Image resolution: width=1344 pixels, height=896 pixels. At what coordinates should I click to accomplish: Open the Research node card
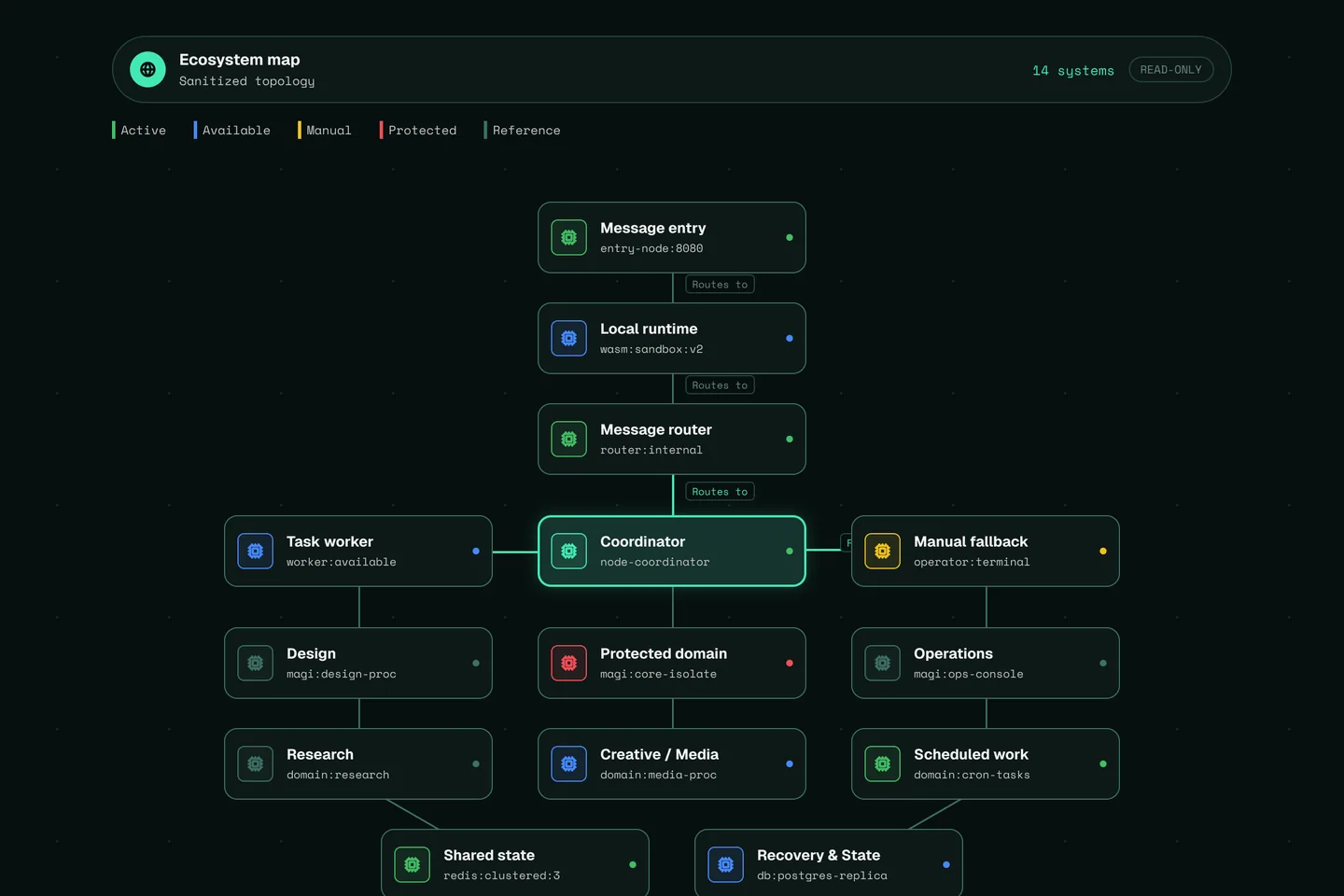(x=358, y=763)
